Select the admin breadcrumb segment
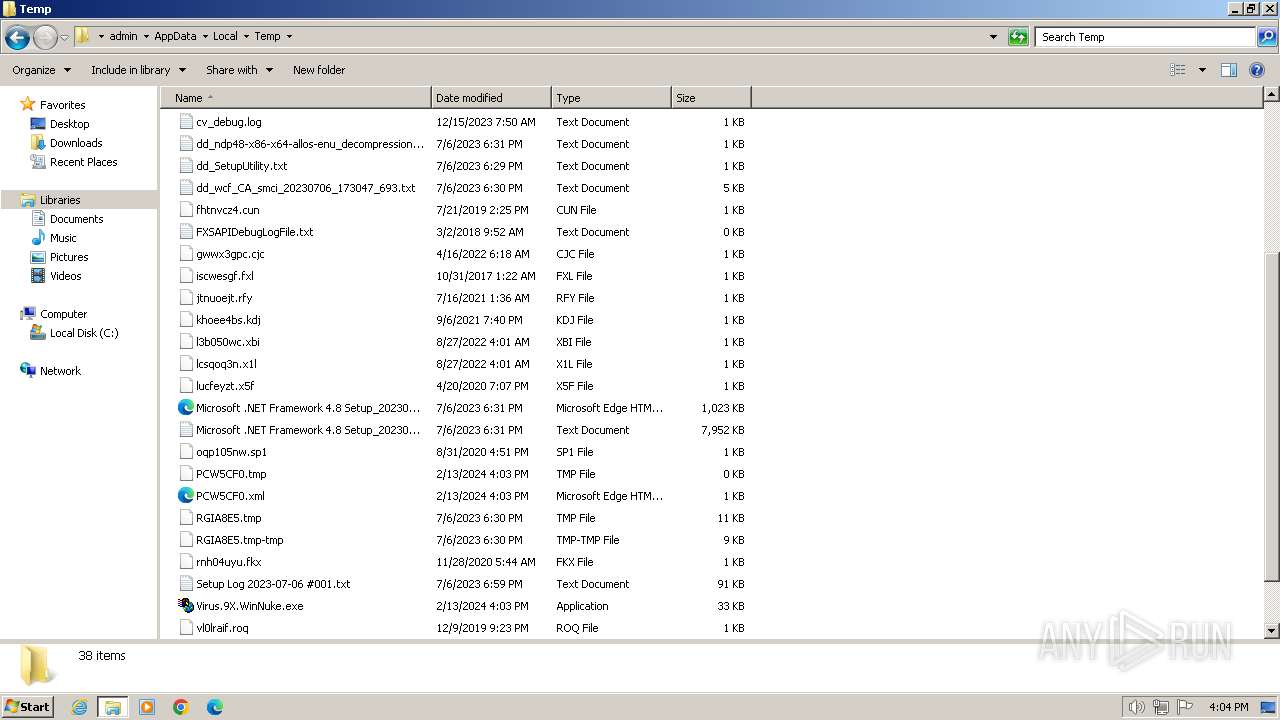This screenshot has width=1280, height=720. [x=123, y=36]
